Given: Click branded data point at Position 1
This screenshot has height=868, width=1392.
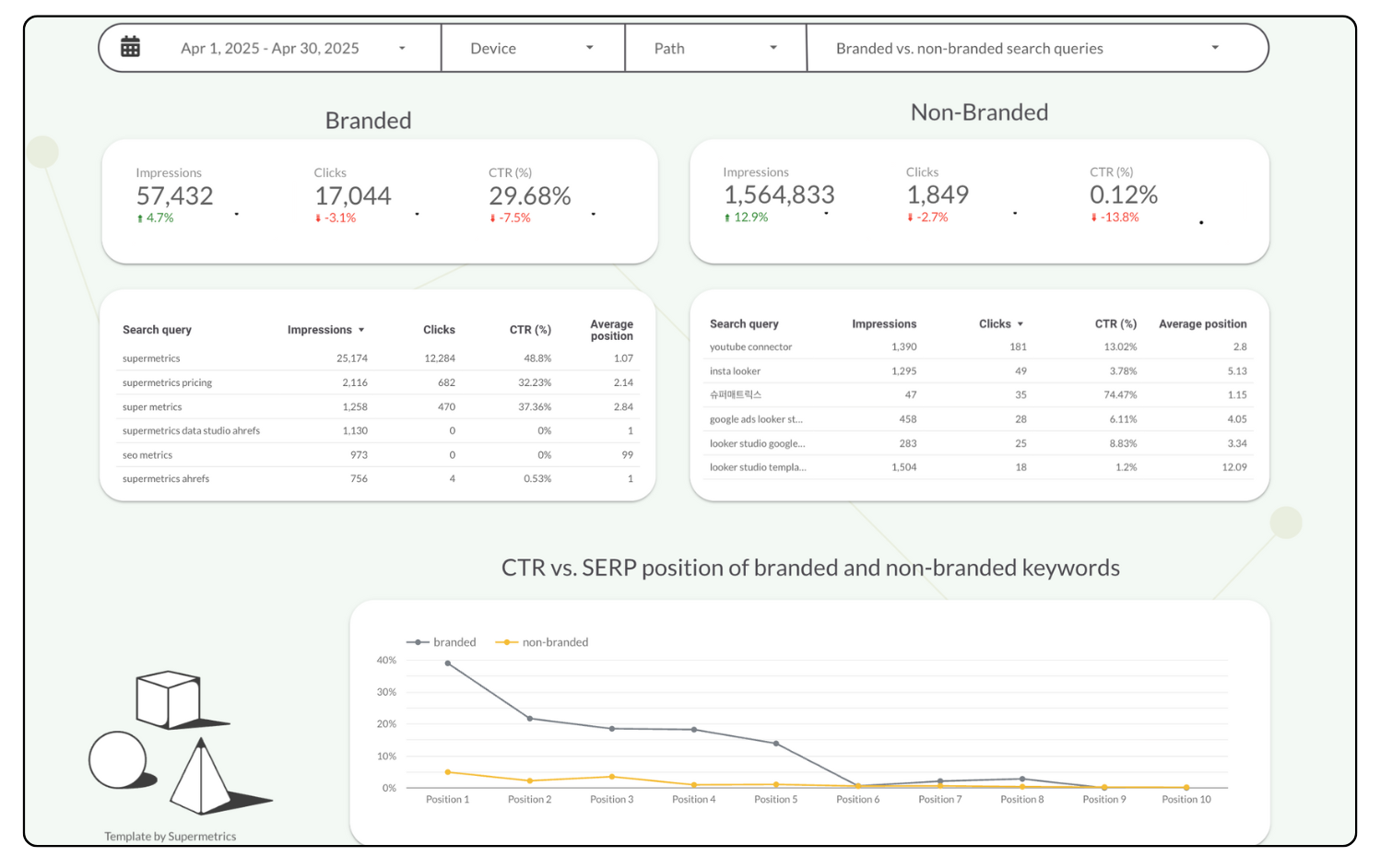Looking at the screenshot, I should [x=448, y=663].
